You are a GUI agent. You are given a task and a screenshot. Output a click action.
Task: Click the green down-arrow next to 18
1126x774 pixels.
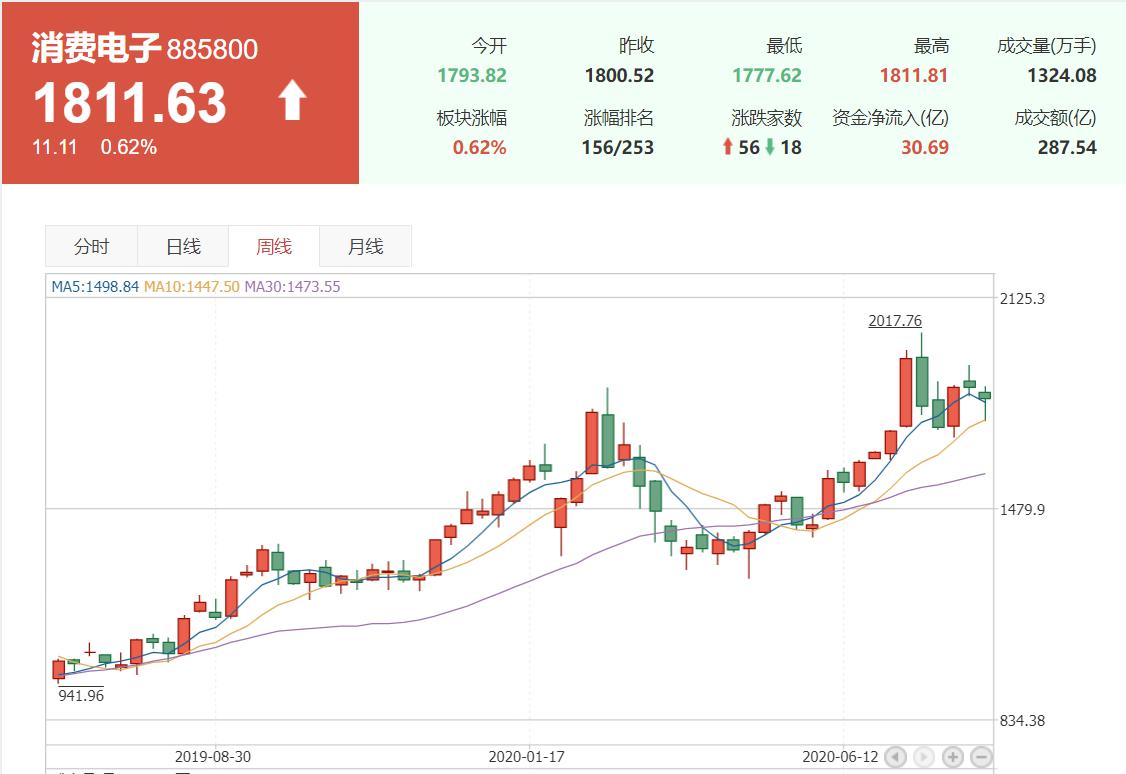pos(770,147)
